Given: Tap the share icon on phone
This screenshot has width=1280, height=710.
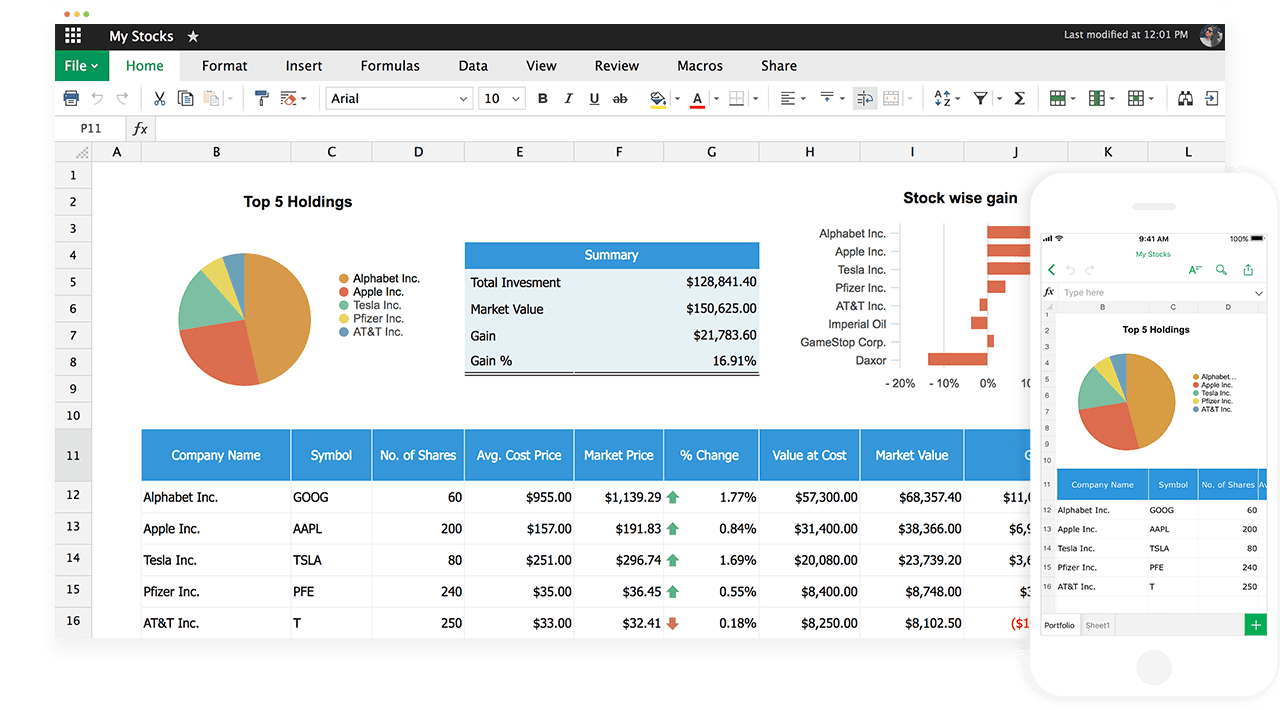Looking at the screenshot, I should point(1248,270).
